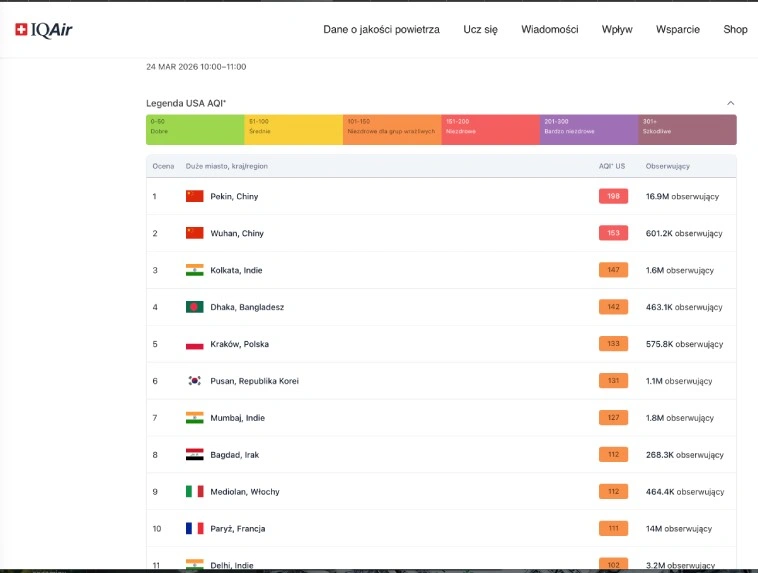Click the Iraq flag beside Bagdad
The width and height of the screenshot is (758, 573).
click(194, 455)
